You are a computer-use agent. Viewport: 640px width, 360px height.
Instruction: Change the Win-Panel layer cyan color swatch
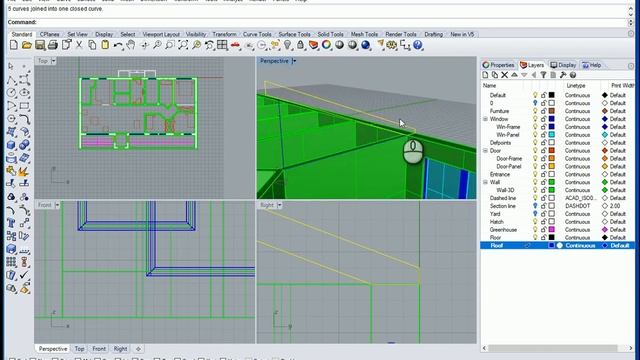click(x=551, y=135)
